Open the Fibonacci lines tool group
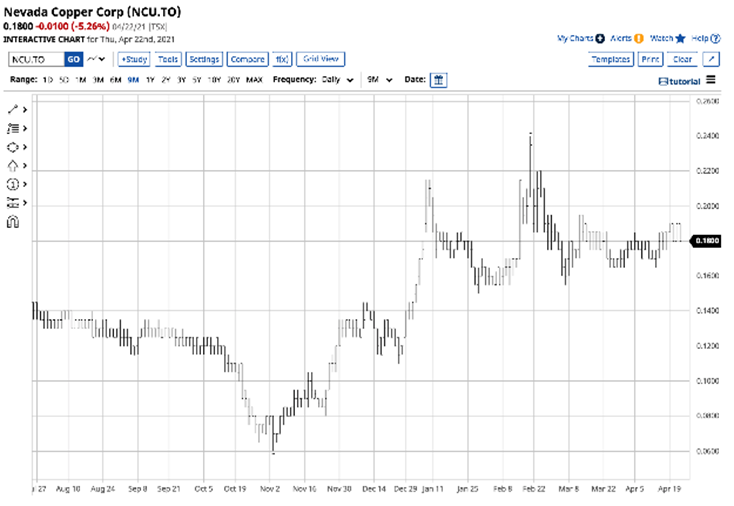Viewport: 734px width, 506px height. 13,128
